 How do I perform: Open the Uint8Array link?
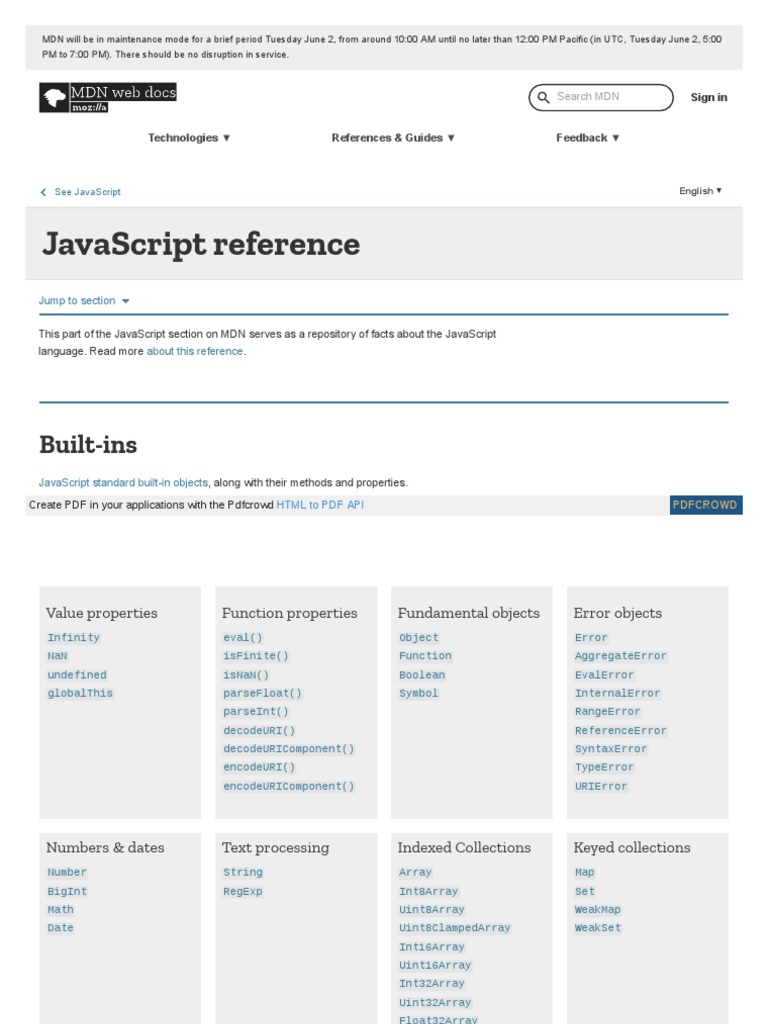click(432, 910)
